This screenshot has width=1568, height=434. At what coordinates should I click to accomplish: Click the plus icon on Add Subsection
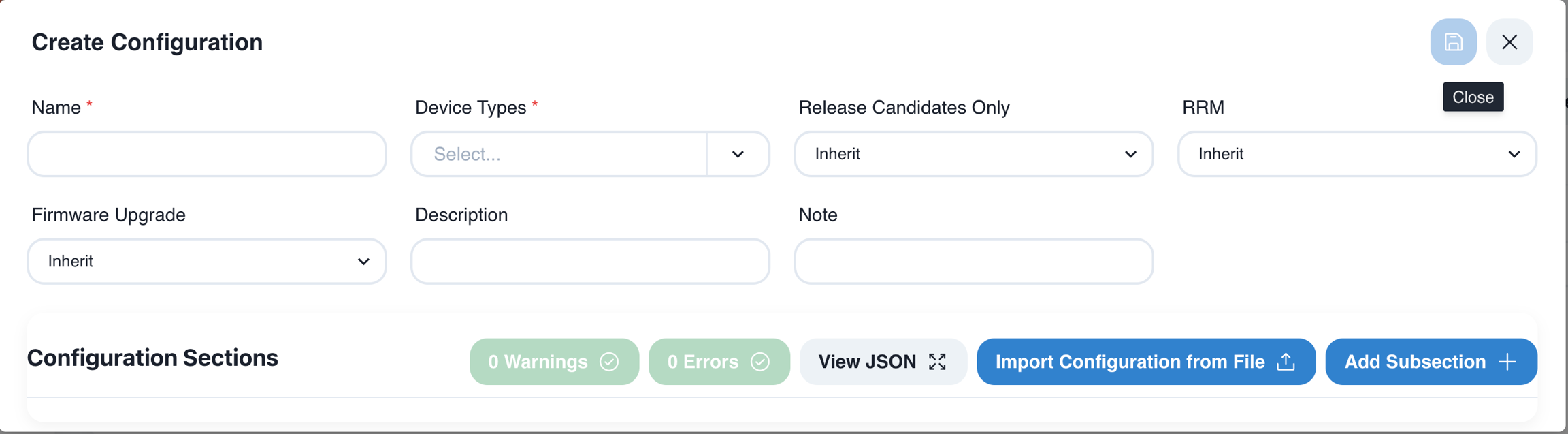(x=1507, y=362)
